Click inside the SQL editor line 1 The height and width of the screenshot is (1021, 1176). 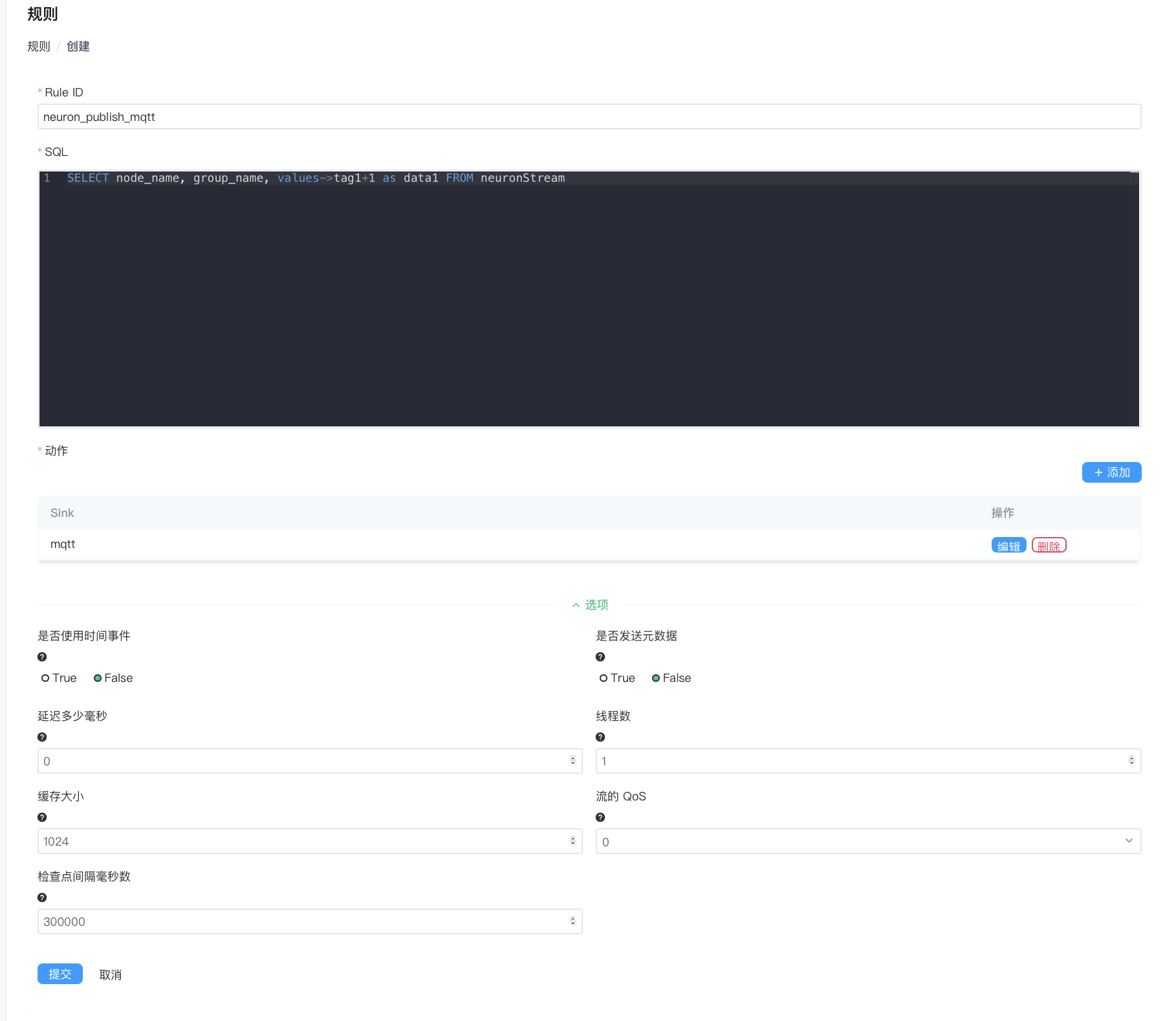(x=589, y=178)
